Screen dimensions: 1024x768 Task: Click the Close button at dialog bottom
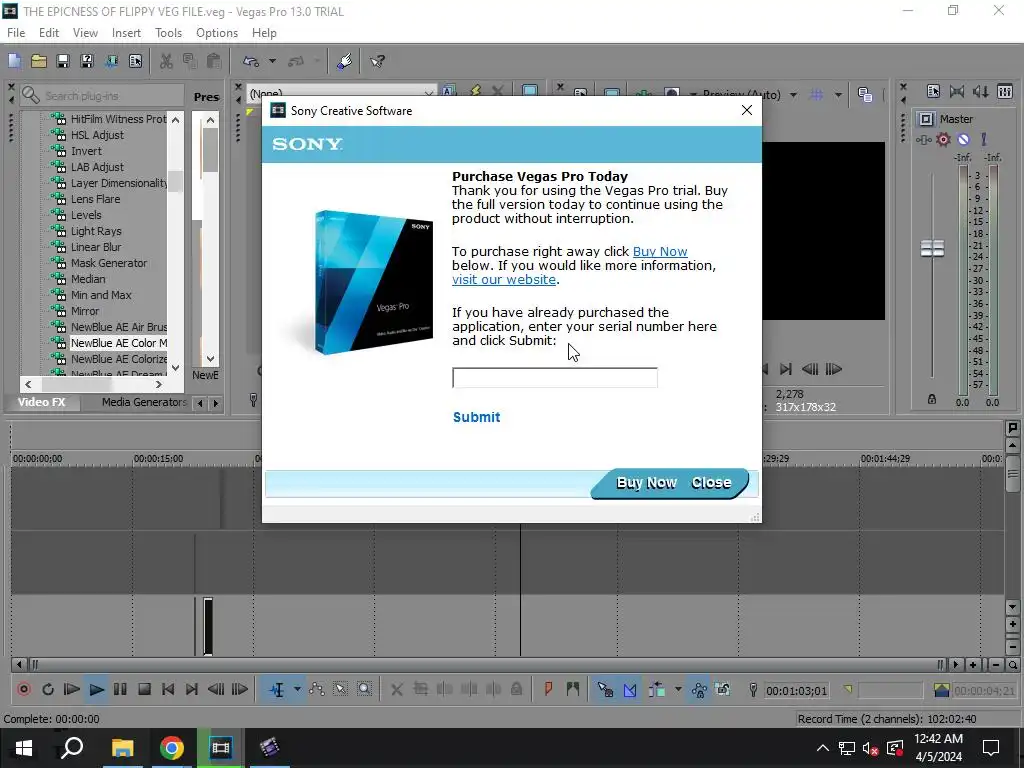pos(711,483)
